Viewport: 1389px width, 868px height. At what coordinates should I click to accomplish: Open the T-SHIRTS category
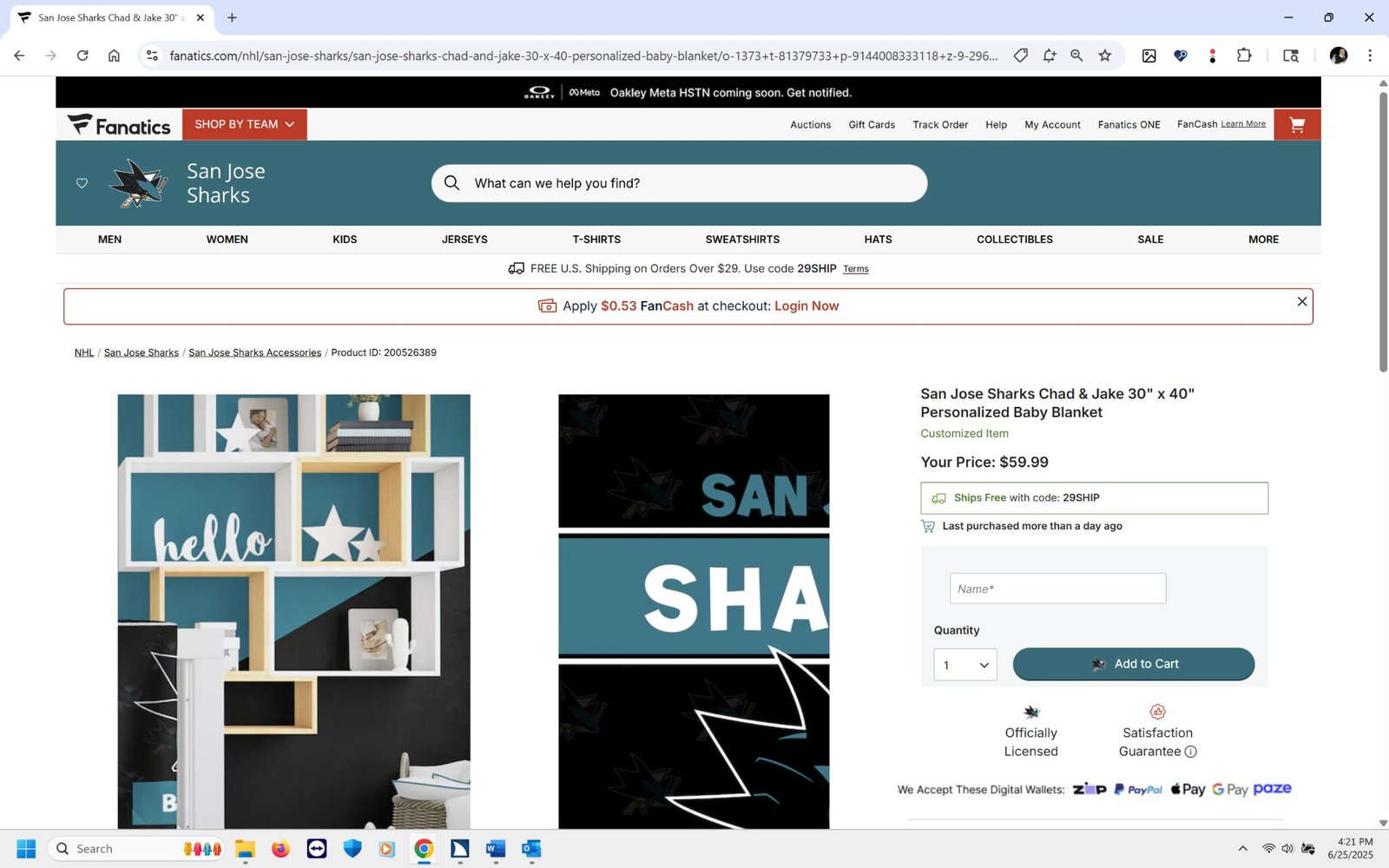pyautogui.click(x=596, y=240)
